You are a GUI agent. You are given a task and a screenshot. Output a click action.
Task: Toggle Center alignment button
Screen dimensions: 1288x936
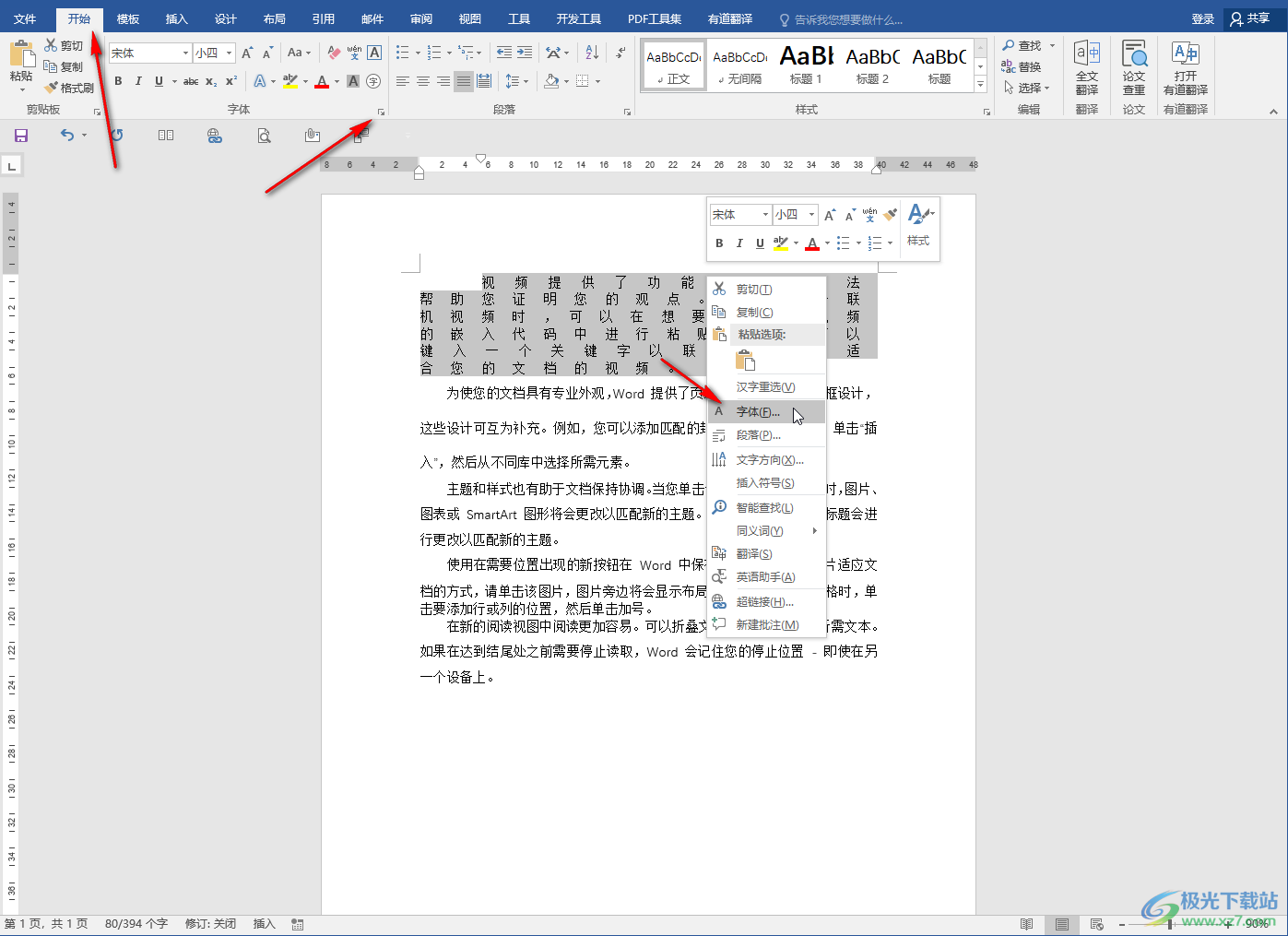point(423,81)
